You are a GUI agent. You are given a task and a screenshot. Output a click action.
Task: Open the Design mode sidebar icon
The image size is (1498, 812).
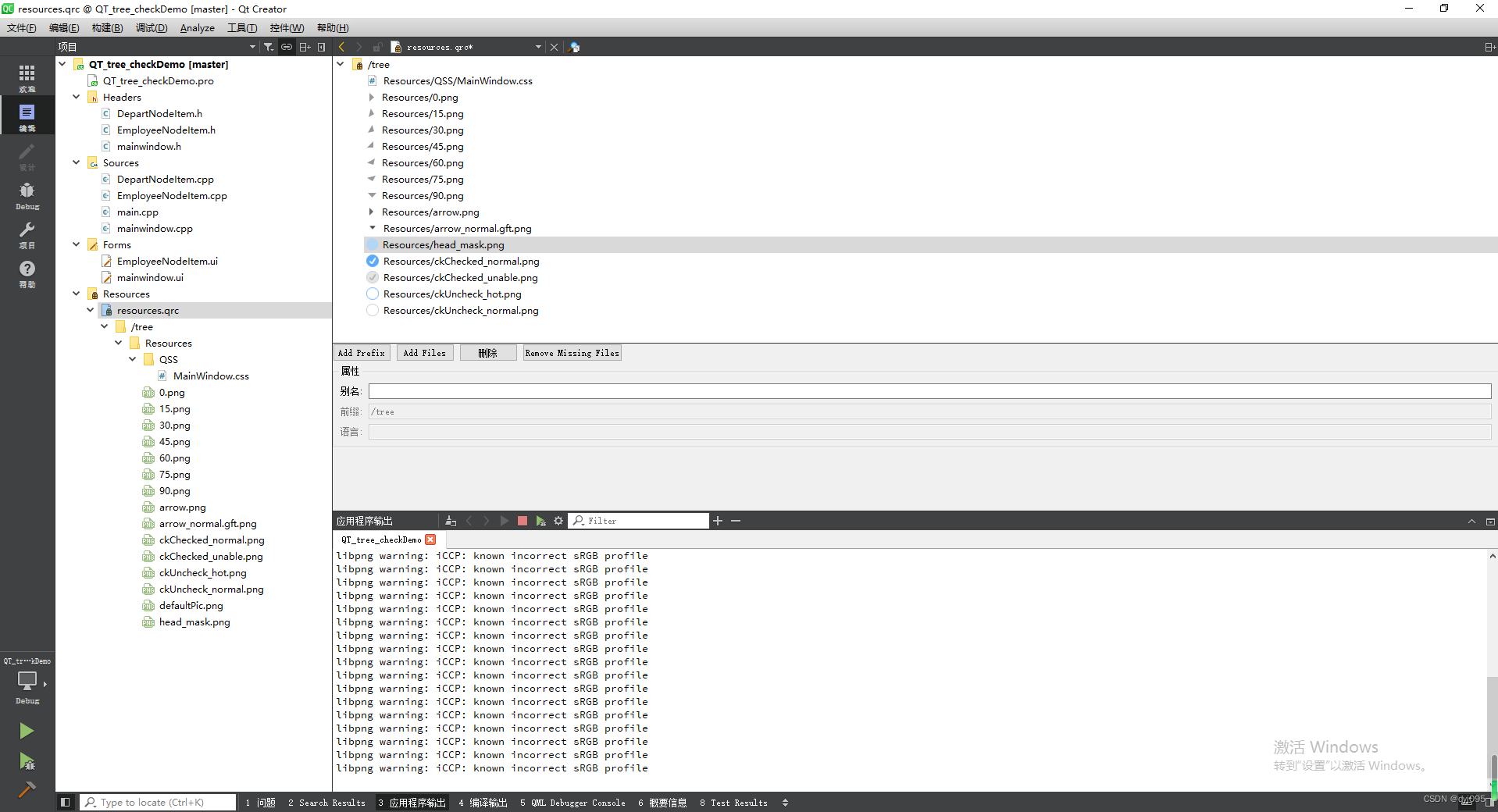click(x=27, y=155)
